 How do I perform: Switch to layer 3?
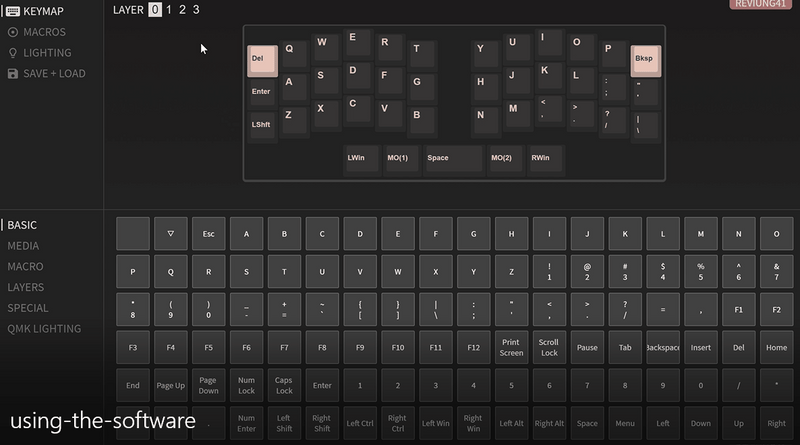195,10
